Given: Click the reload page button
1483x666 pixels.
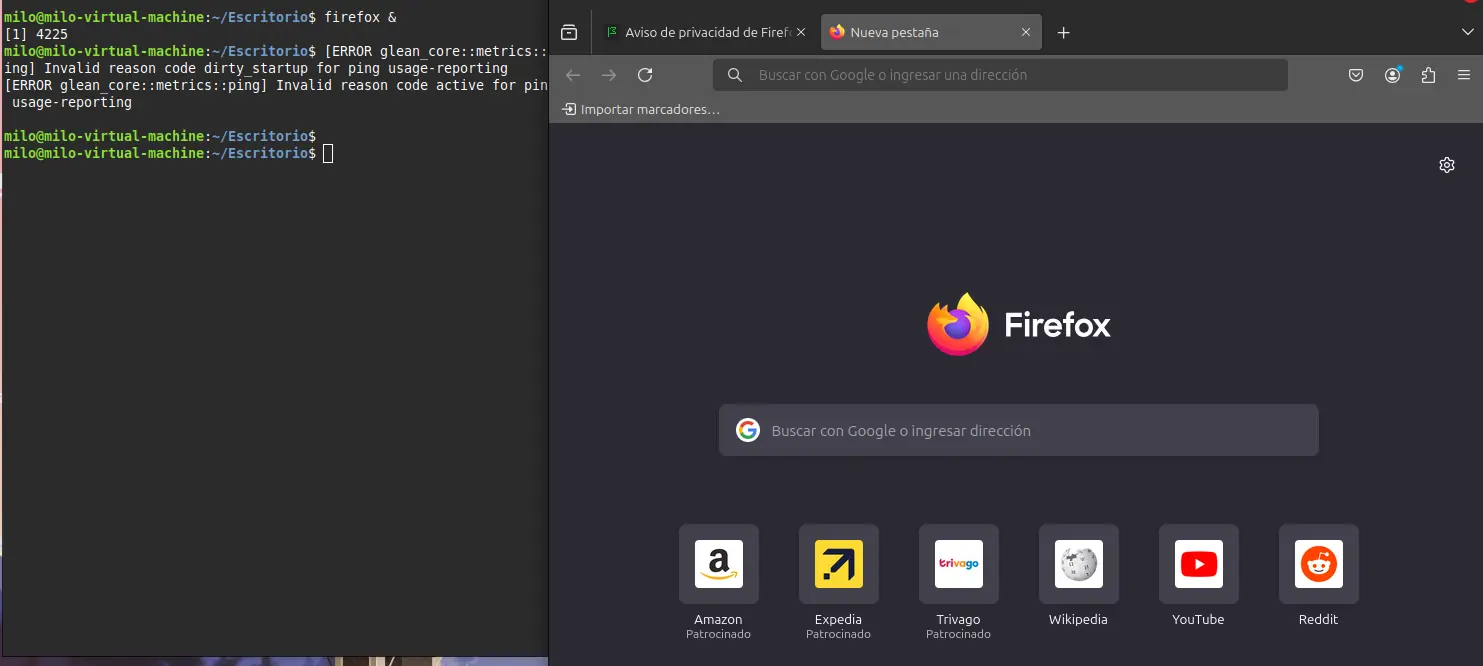Looking at the screenshot, I should 645,75.
